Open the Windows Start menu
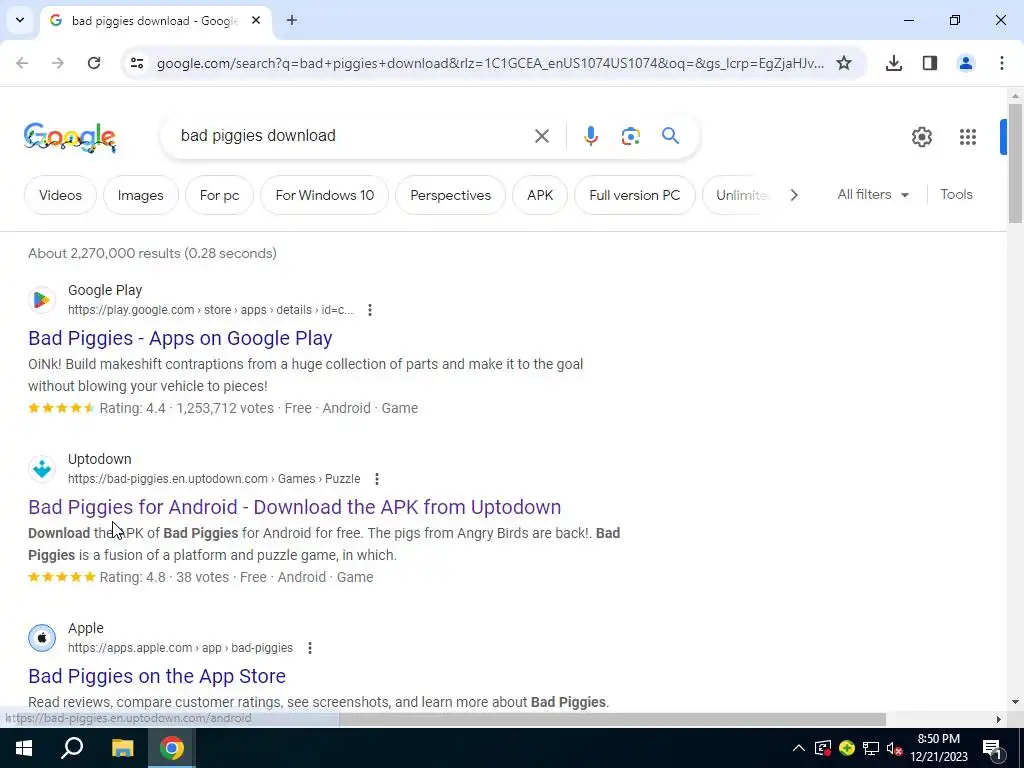Screen dimensions: 1024x768 [24, 748]
